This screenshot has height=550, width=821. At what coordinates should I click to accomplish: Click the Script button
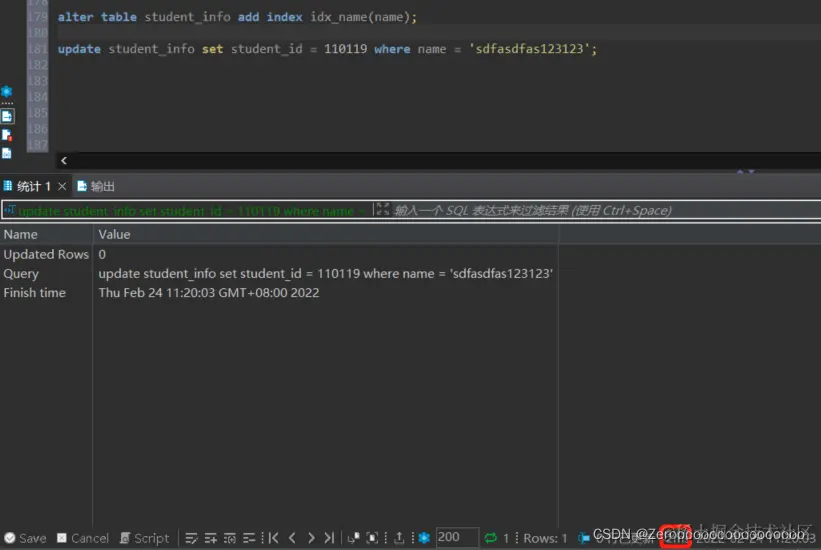coord(144,538)
